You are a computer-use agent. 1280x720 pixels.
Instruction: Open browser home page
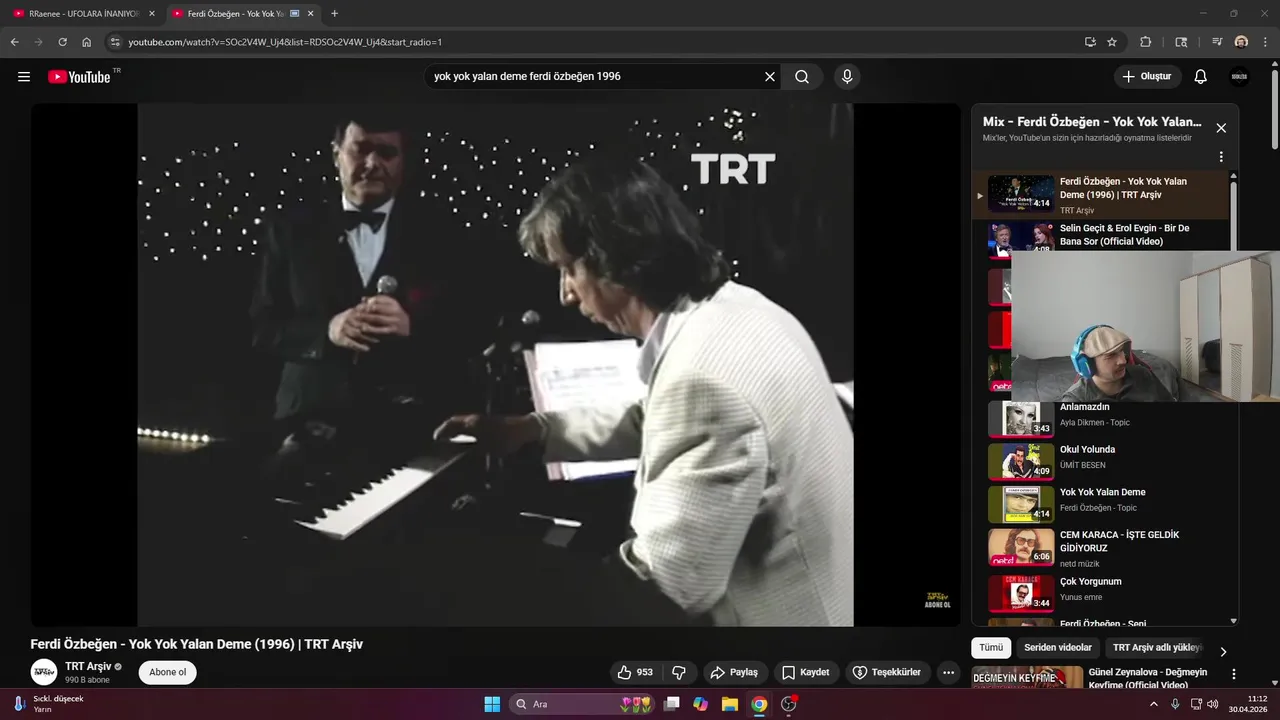(x=86, y=42)
